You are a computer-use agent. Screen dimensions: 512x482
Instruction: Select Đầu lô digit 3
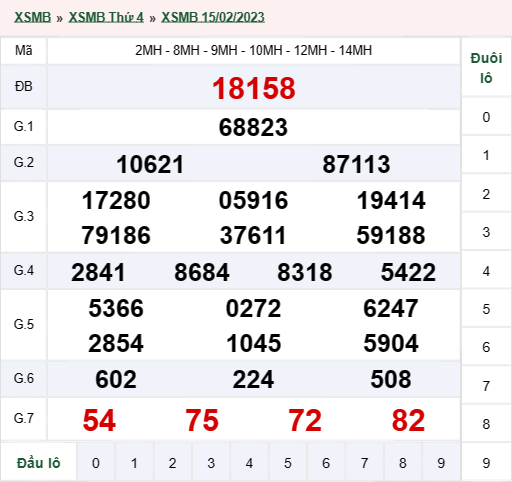(x=211, y=463)
